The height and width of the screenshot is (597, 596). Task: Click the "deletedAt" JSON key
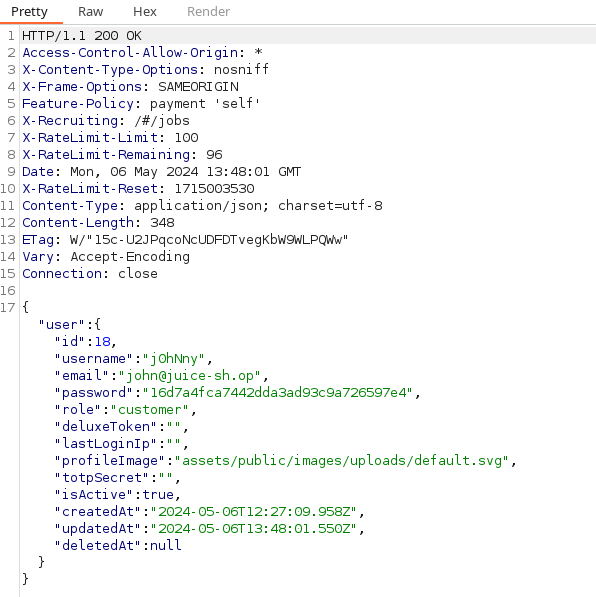point(97,546)
